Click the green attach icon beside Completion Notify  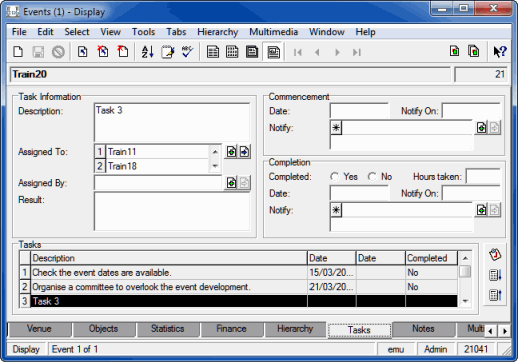(x=481, y=210)
